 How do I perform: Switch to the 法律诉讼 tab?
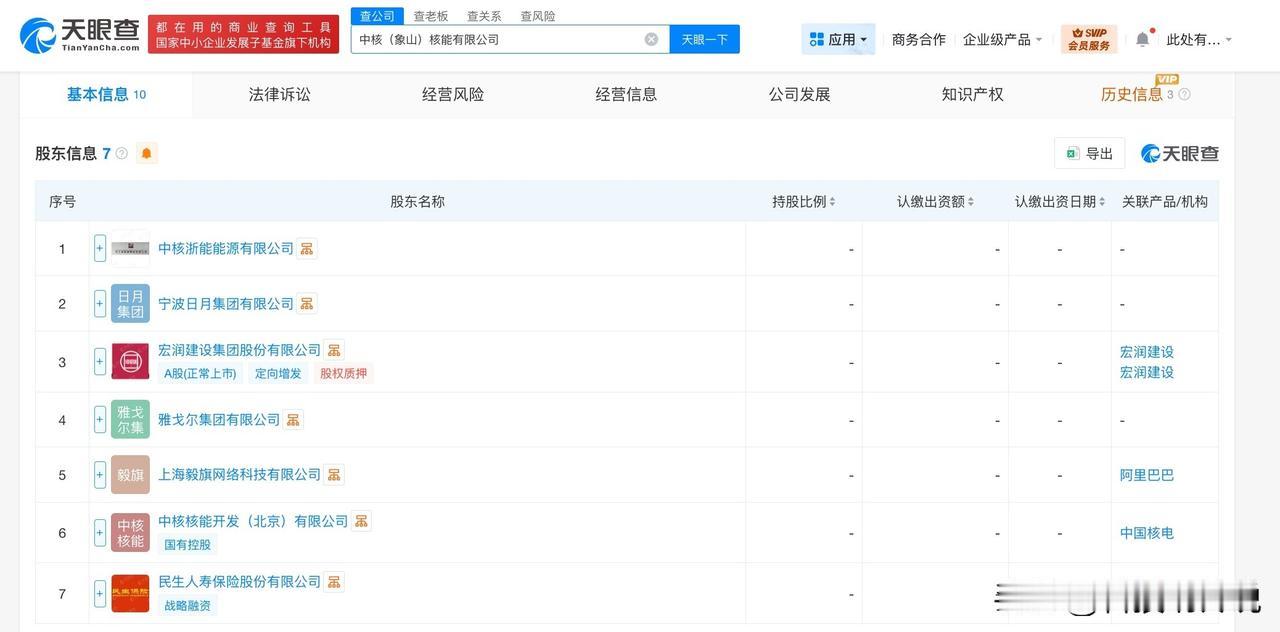pyautogui.click(x=280, y=94)
